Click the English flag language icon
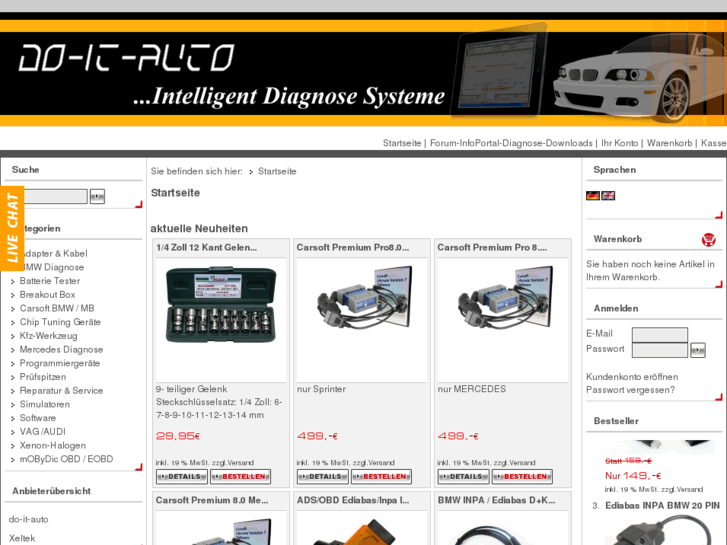727x545 pixels. (x=608, y=196)
